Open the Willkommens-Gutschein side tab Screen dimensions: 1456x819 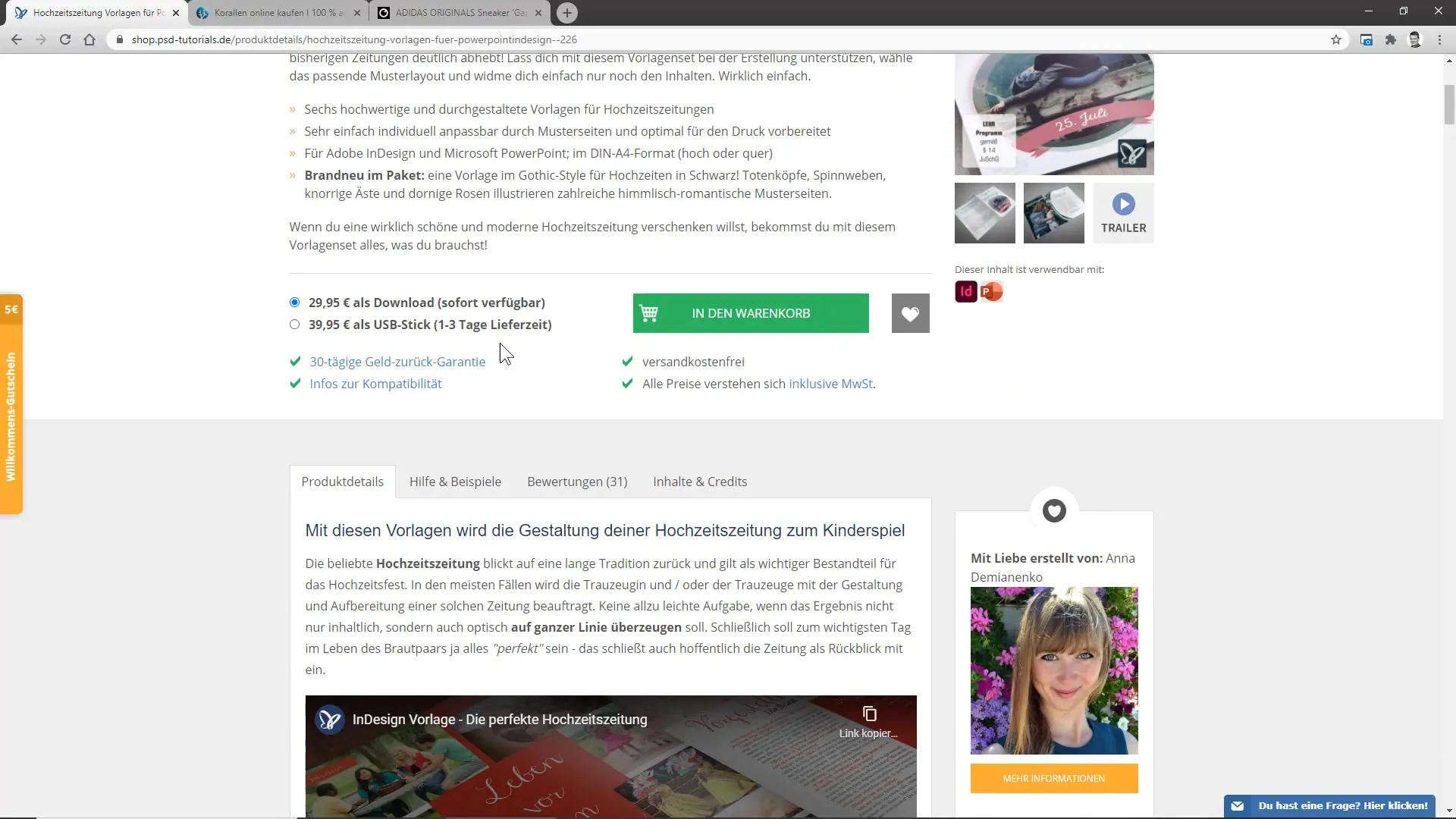coord(11,404)
